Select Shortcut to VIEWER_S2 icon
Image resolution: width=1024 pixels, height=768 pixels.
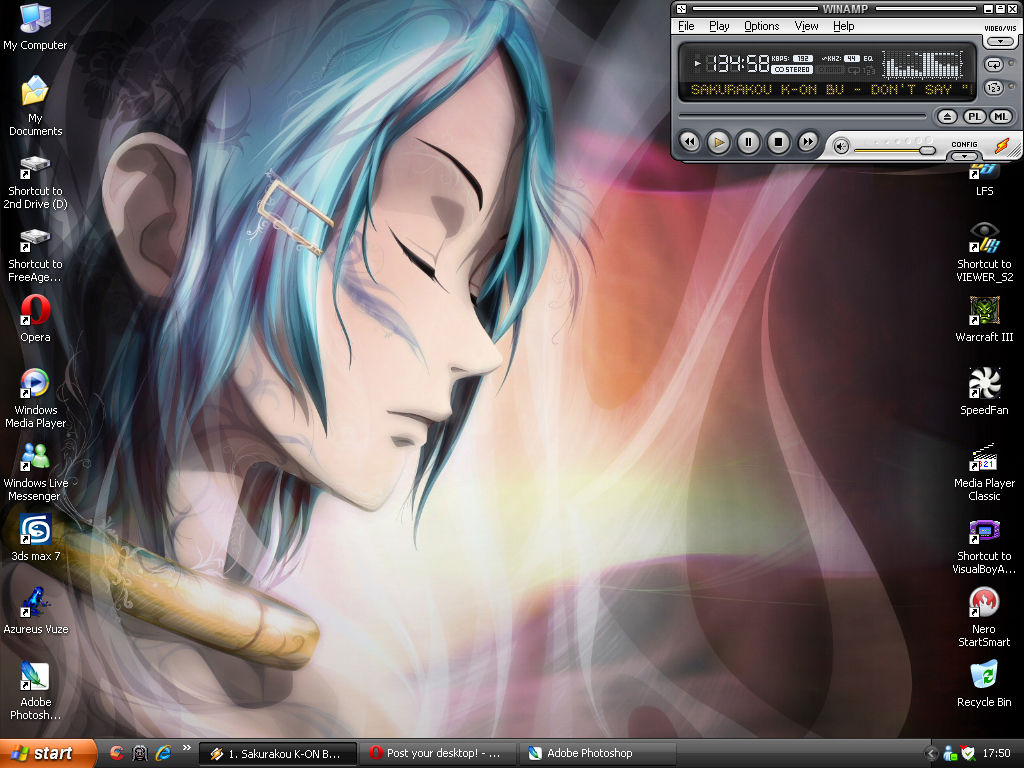point(984,238)
